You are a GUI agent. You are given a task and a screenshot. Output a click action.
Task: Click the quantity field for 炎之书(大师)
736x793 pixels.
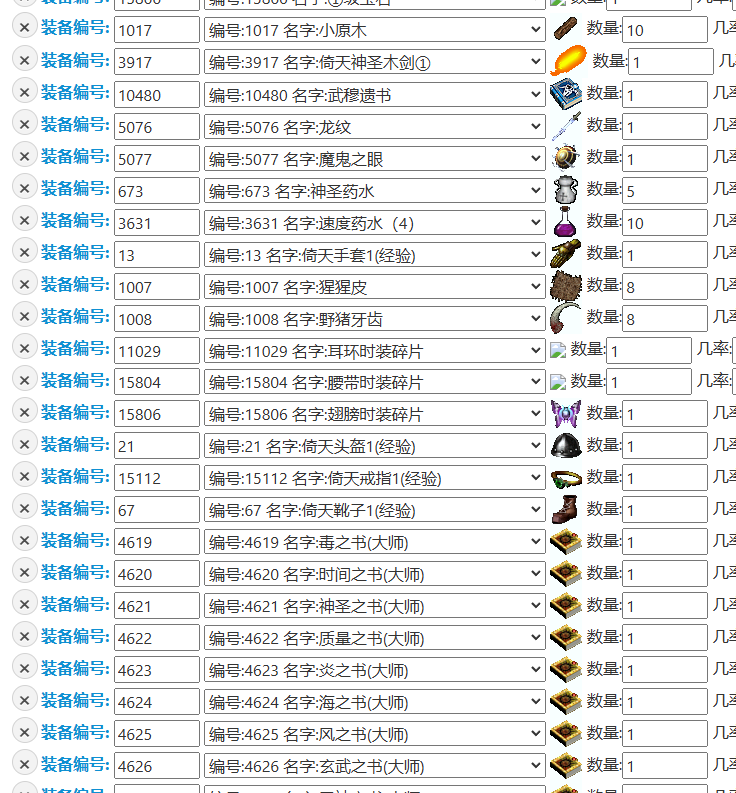[x=665, y=670]
